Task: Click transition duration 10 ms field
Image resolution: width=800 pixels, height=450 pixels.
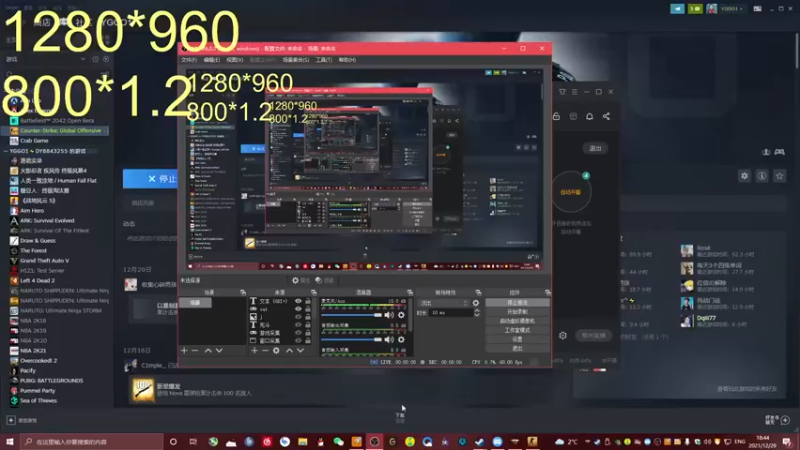Action: pyautogui.click(x=451, y=313)
